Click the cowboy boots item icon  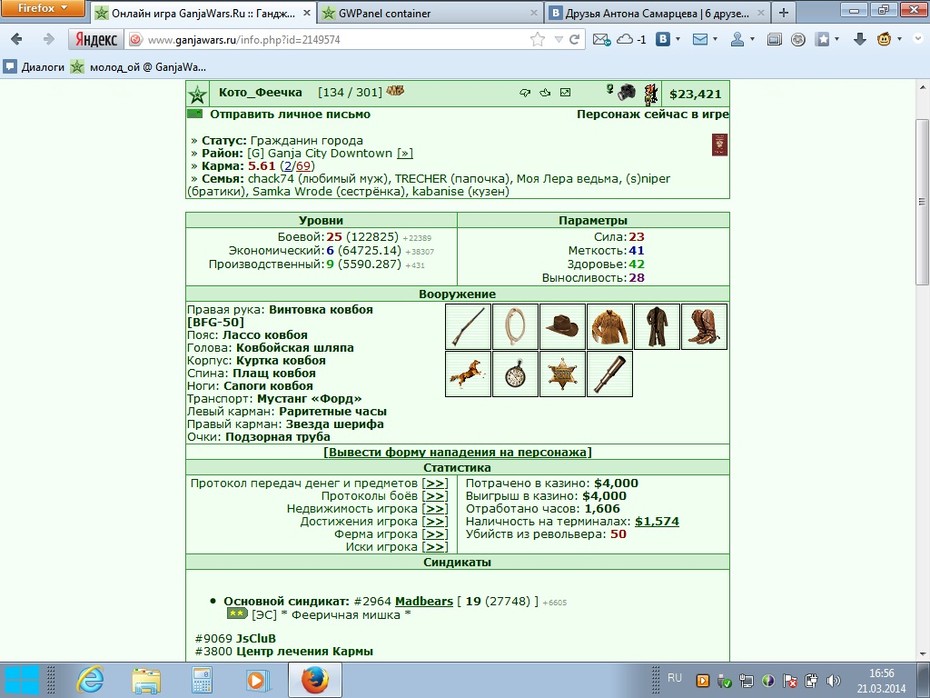(x=704, y=327)
